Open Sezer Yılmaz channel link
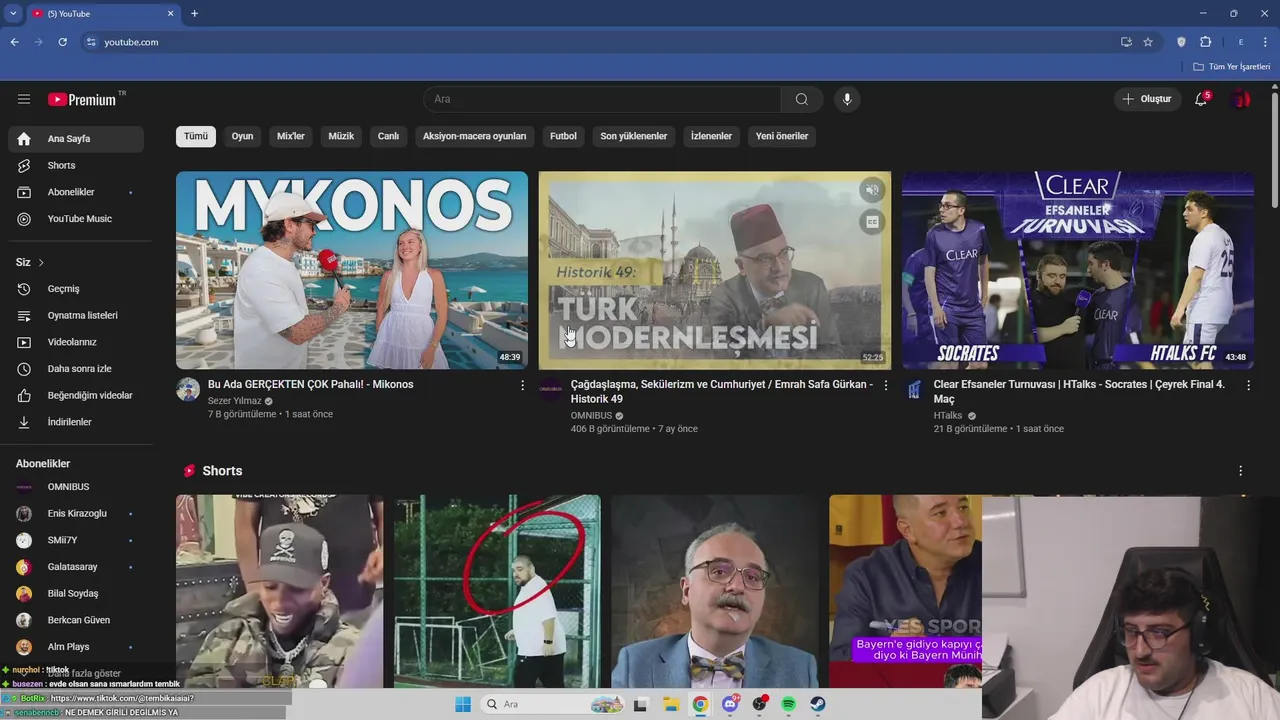Viewport: 1280px width, 720px height. point(234,401)
